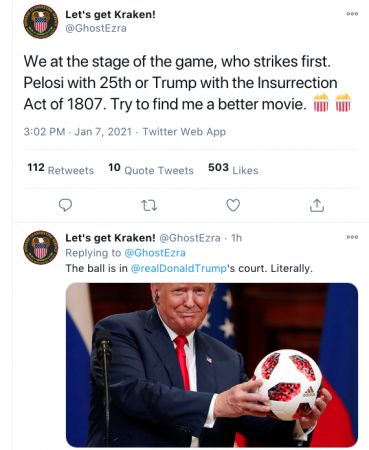View the 503 Likes list

[233, 169]
